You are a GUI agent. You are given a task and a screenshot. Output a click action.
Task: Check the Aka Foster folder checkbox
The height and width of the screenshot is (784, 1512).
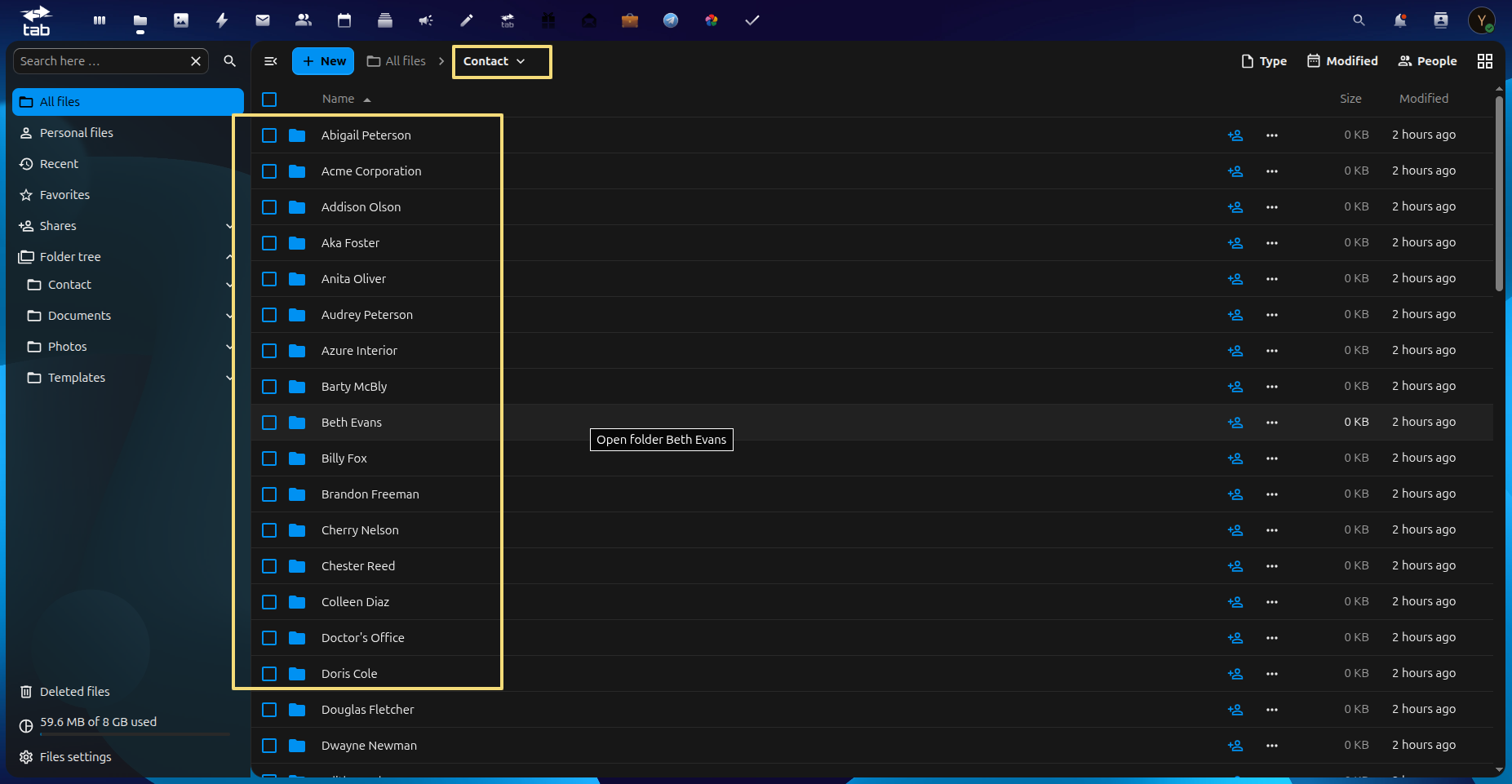click(269, 243)
